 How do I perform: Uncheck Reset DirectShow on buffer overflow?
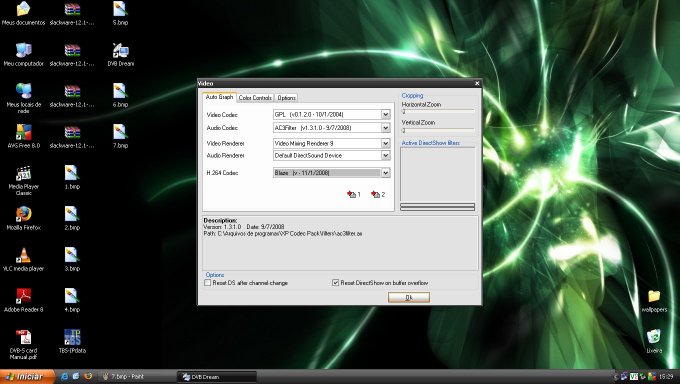pos(335,282)
